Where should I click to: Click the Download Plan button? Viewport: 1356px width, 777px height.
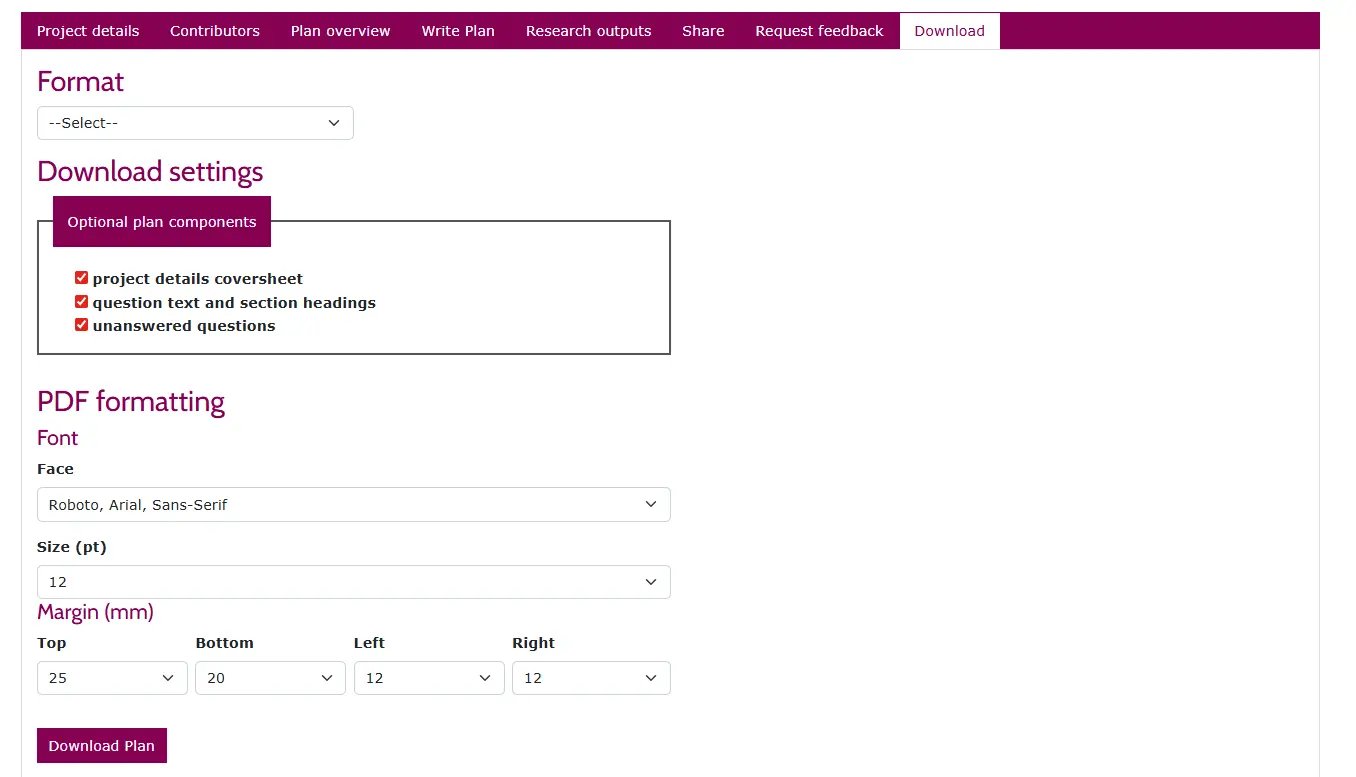coord(102,746)
